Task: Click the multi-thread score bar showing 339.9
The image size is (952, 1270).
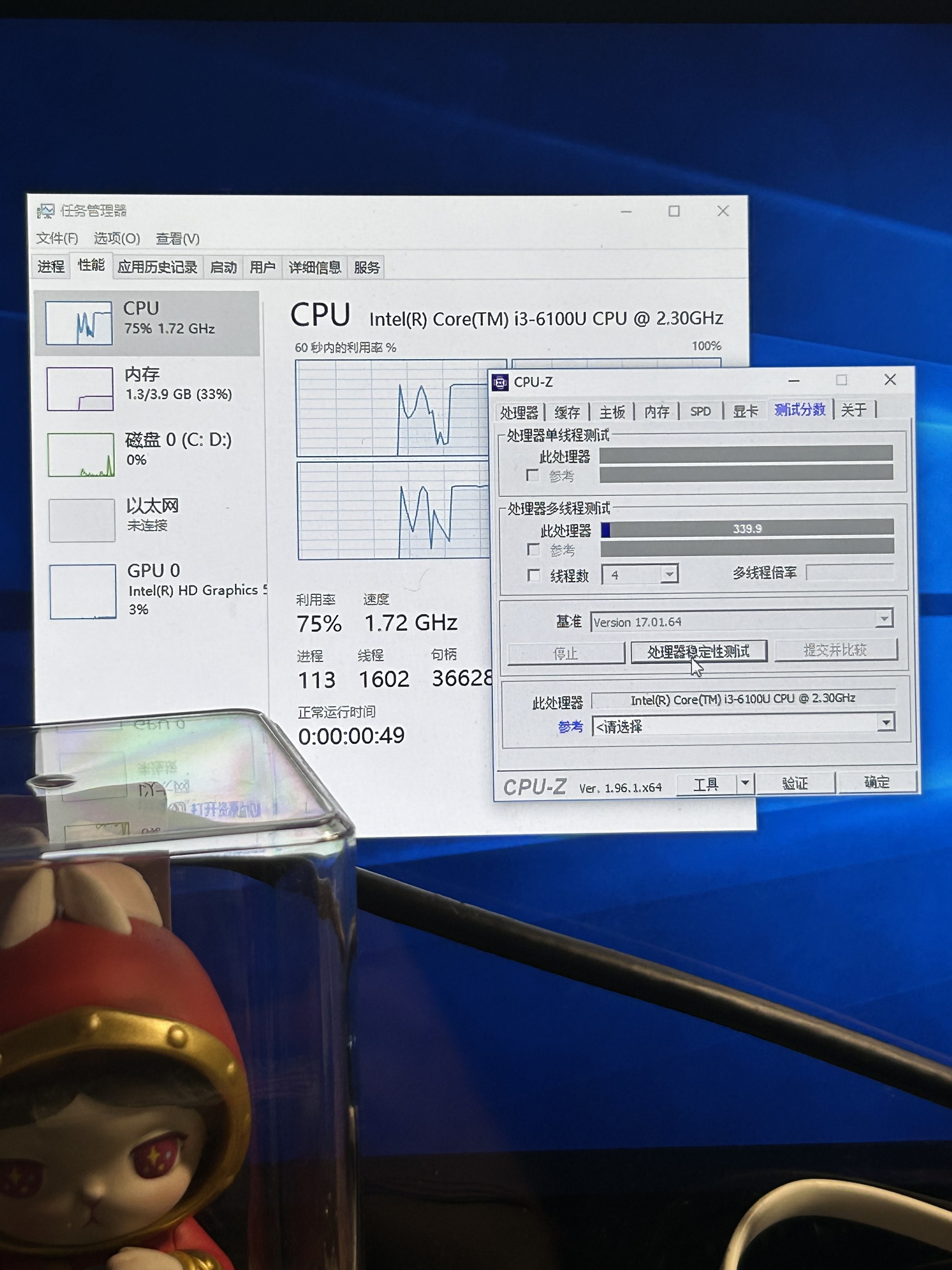Action: point(746,529)
